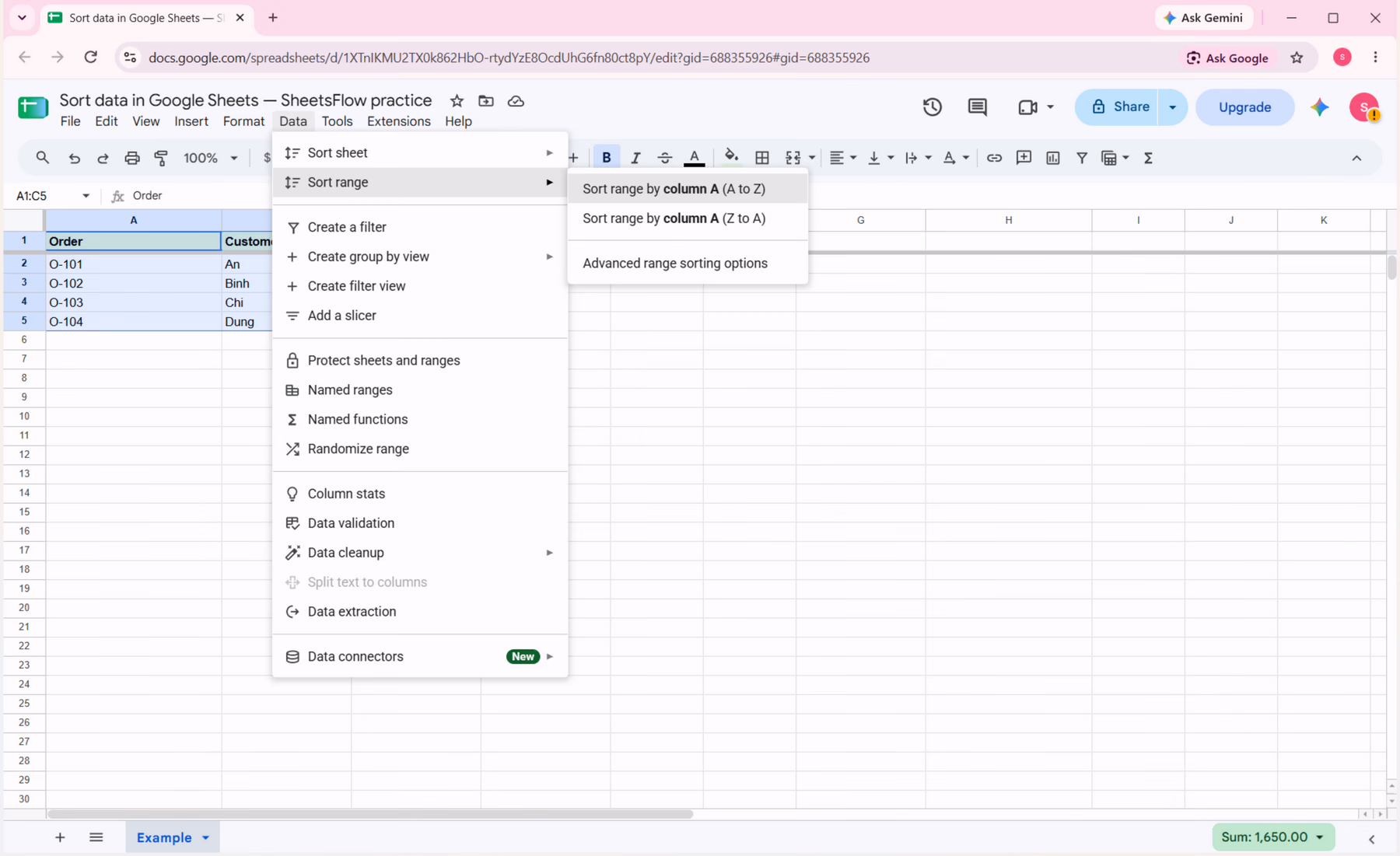Screen dimensions: 1400x856
Task: Open the Example sheet tab menu arrow
Action: [206, 838]
